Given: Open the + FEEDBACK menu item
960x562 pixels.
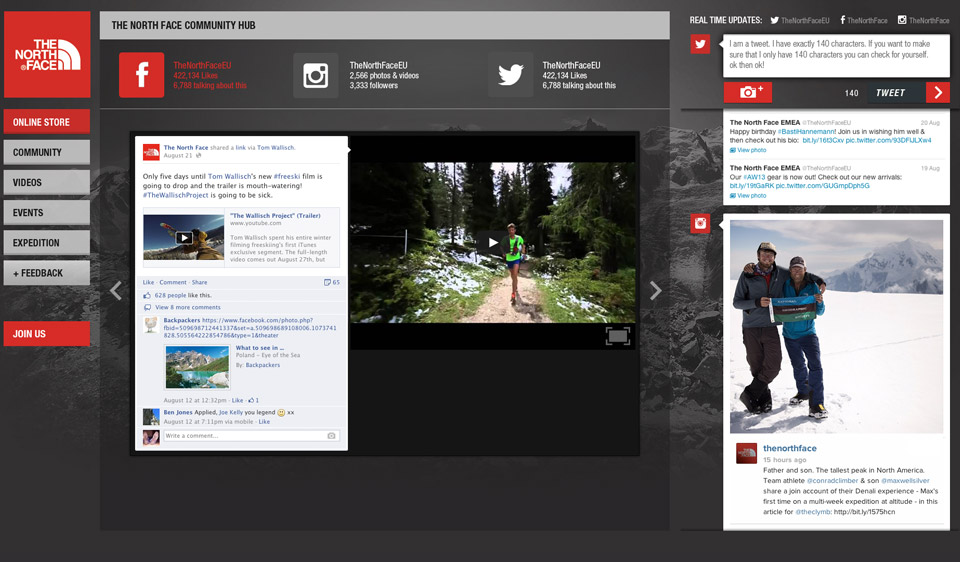Looking at the screenshot, I should (x=47, y=273).
